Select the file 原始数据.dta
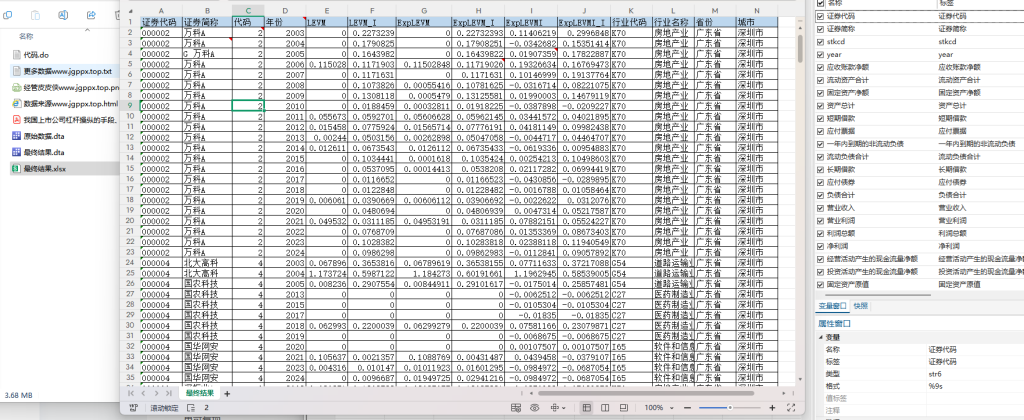 39,136
